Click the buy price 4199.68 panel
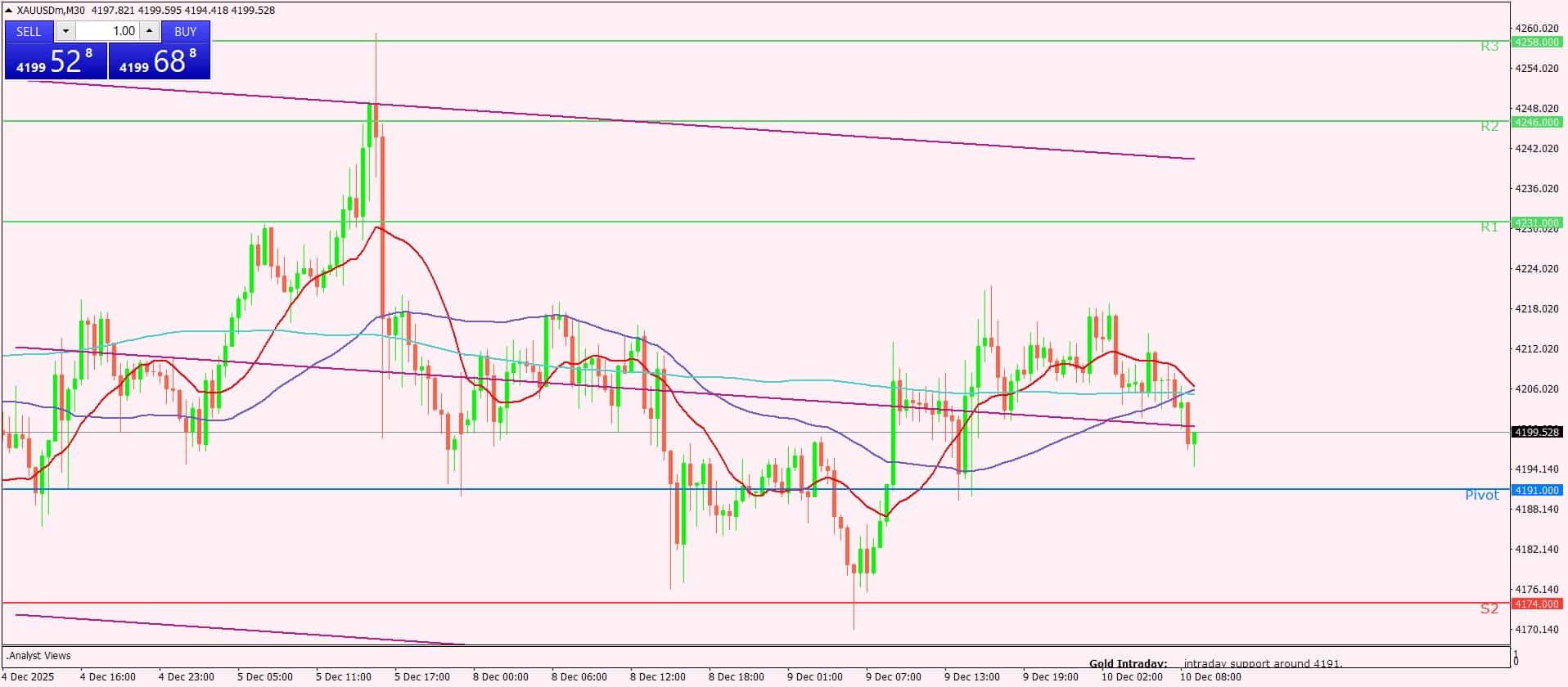1568x687 pixels. (x=160, y=61)
